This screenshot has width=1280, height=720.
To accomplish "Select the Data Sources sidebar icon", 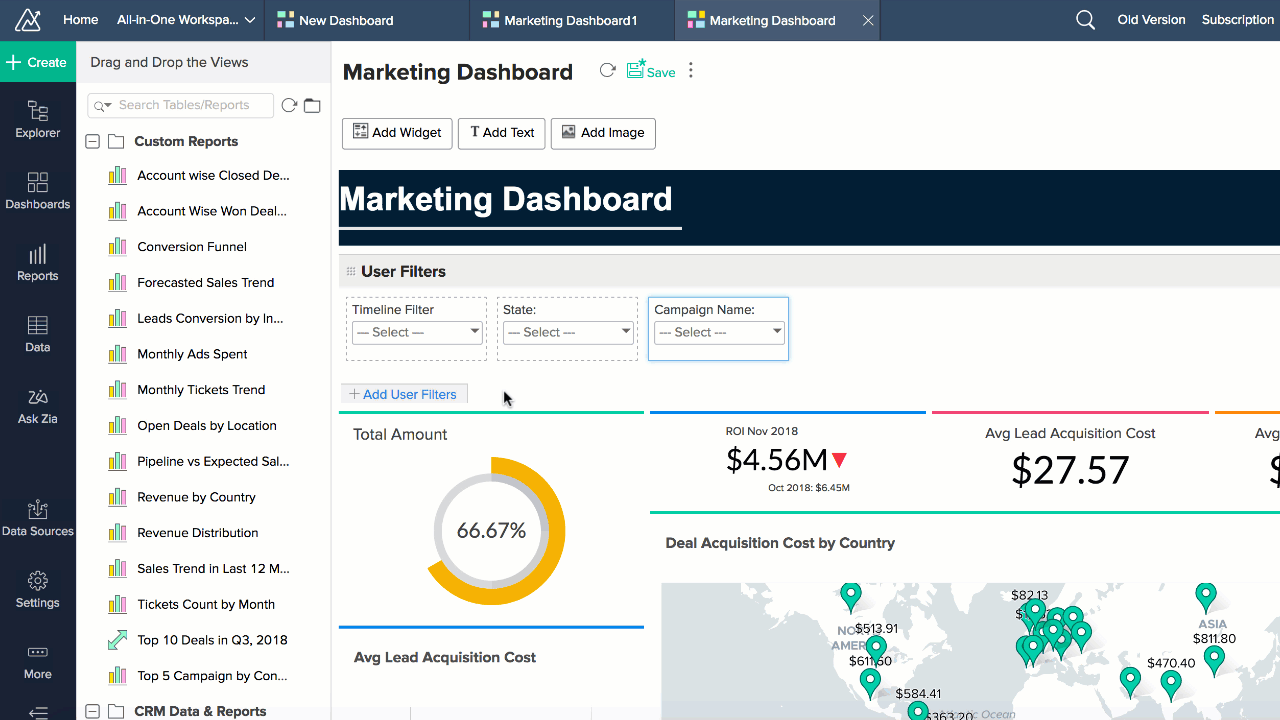I will [x=37, y=518].
